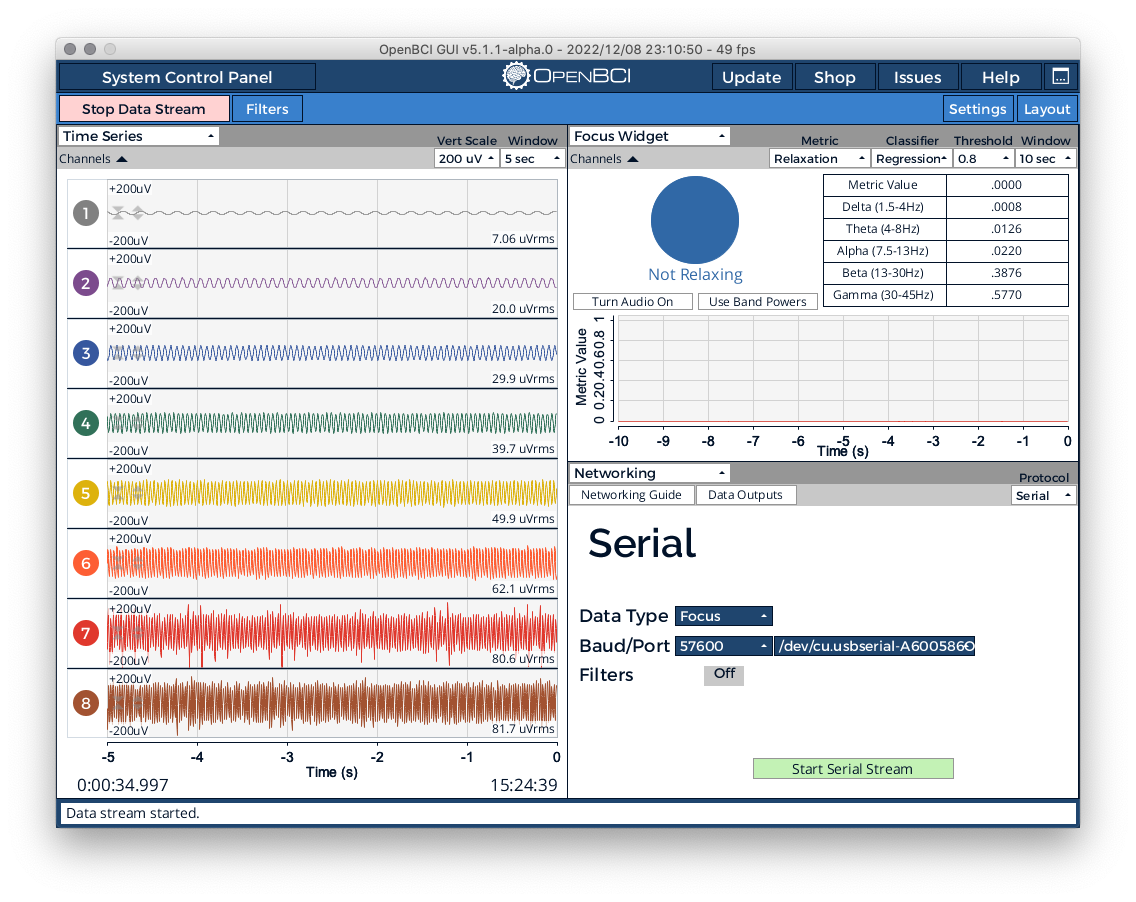
Task: Open the Help menu
Action: (1001, 77)
